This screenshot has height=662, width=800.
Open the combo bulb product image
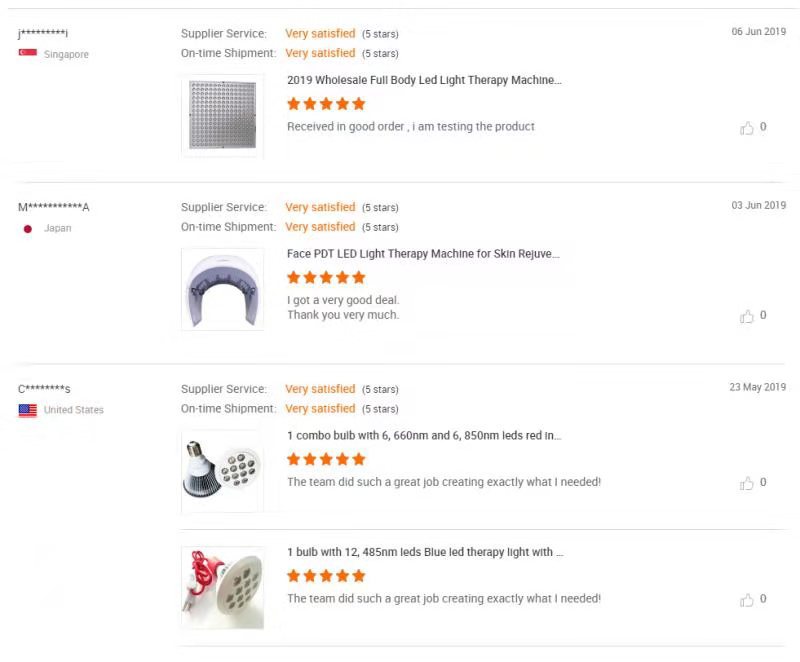[222, 464]
